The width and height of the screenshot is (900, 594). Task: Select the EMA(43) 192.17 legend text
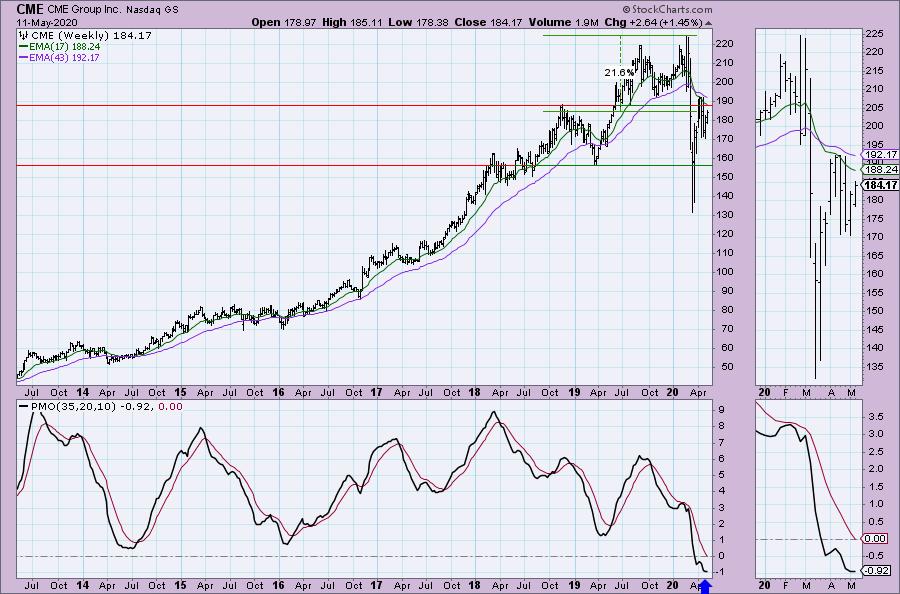[x=64, y=57]
